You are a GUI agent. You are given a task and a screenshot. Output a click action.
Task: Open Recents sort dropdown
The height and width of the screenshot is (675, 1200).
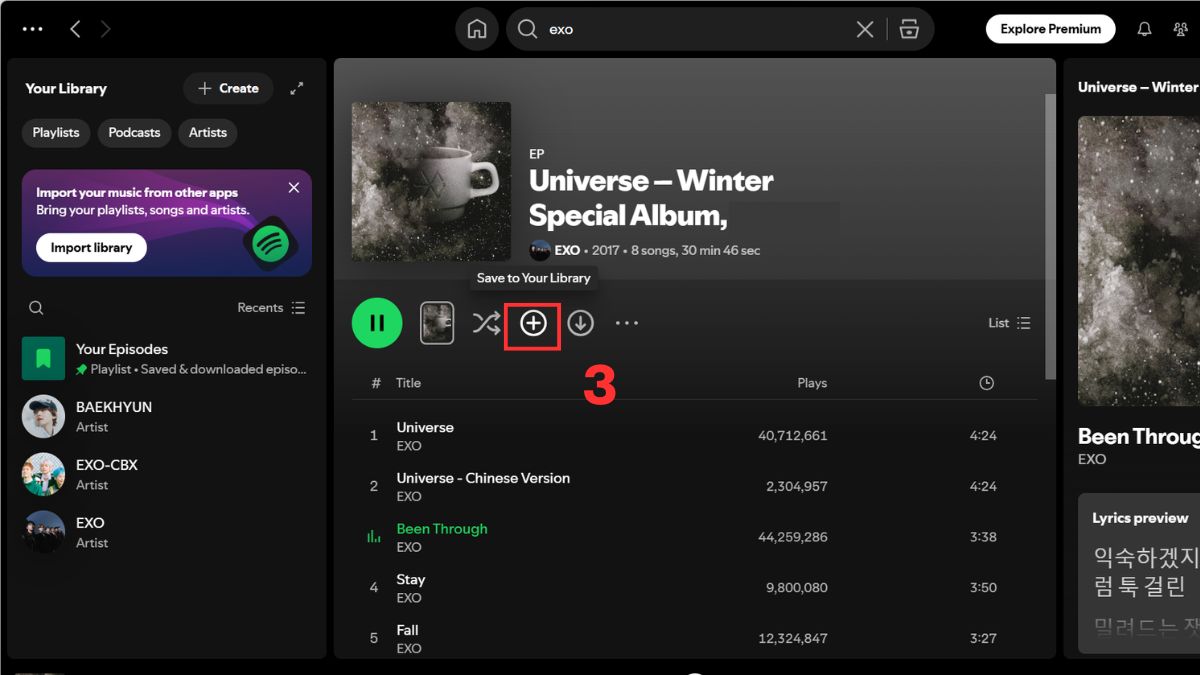pyautogui.click(x=271, y=308)
